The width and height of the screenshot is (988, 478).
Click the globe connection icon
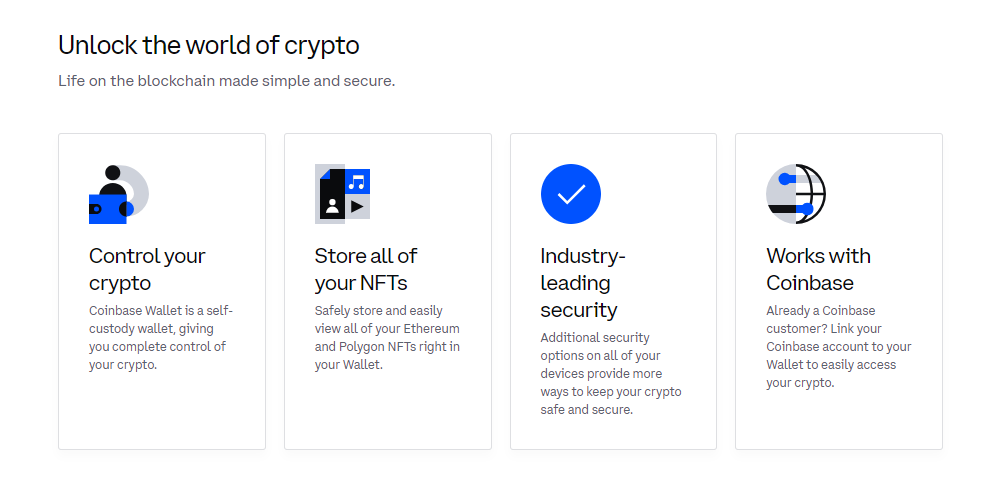pos(796,194)
